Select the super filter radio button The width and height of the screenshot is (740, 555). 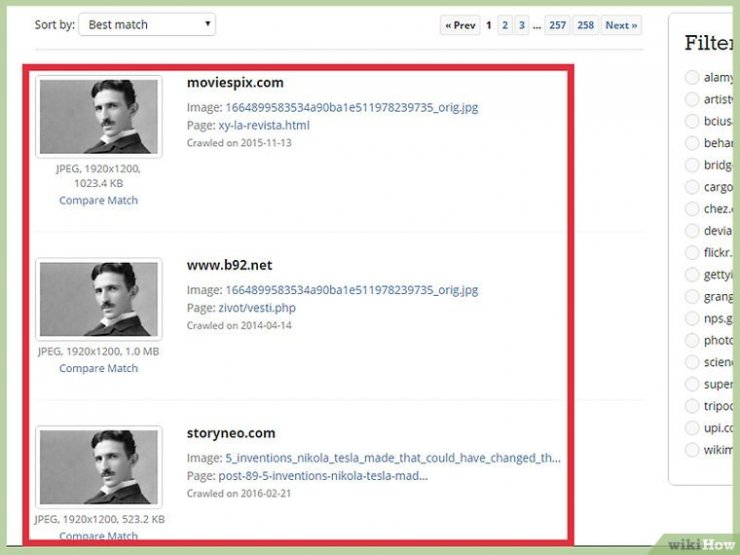coord(692,384)
